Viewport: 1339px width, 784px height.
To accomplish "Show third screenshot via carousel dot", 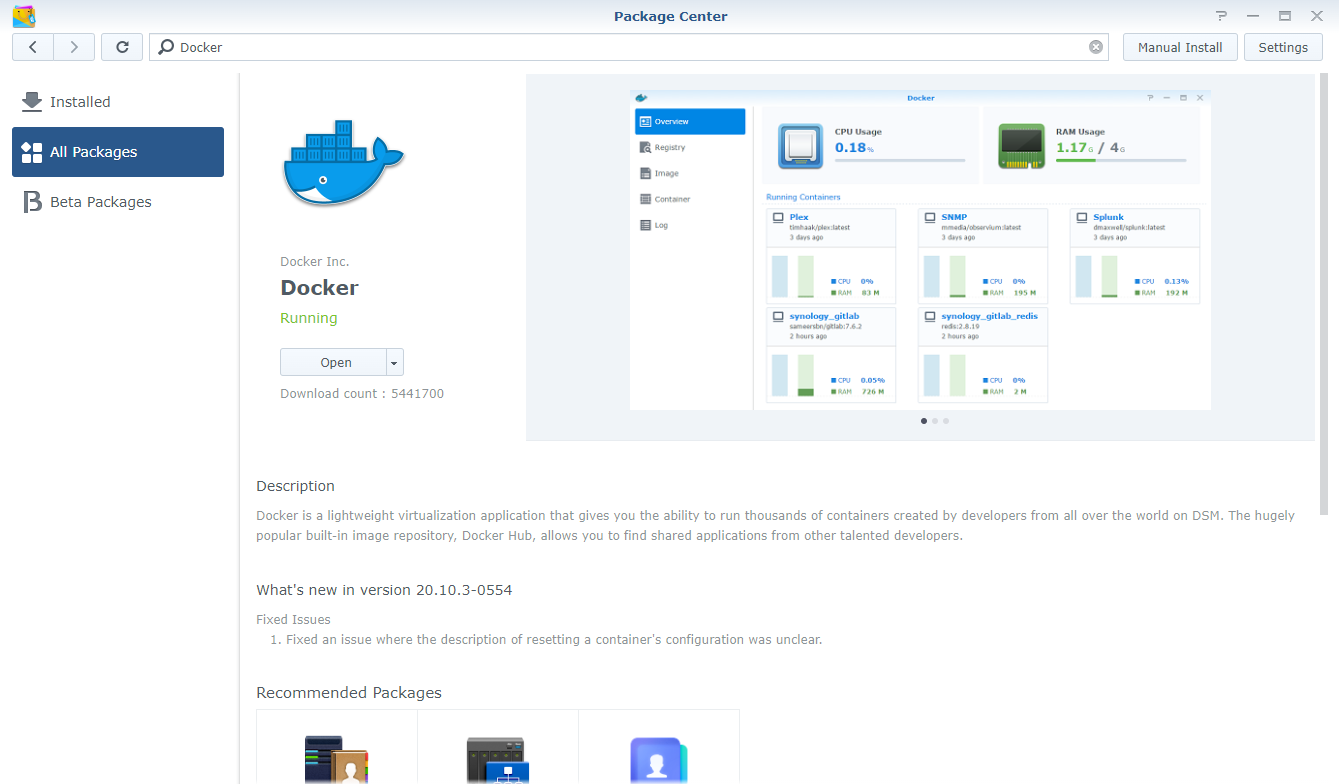I will coord(946,421).
